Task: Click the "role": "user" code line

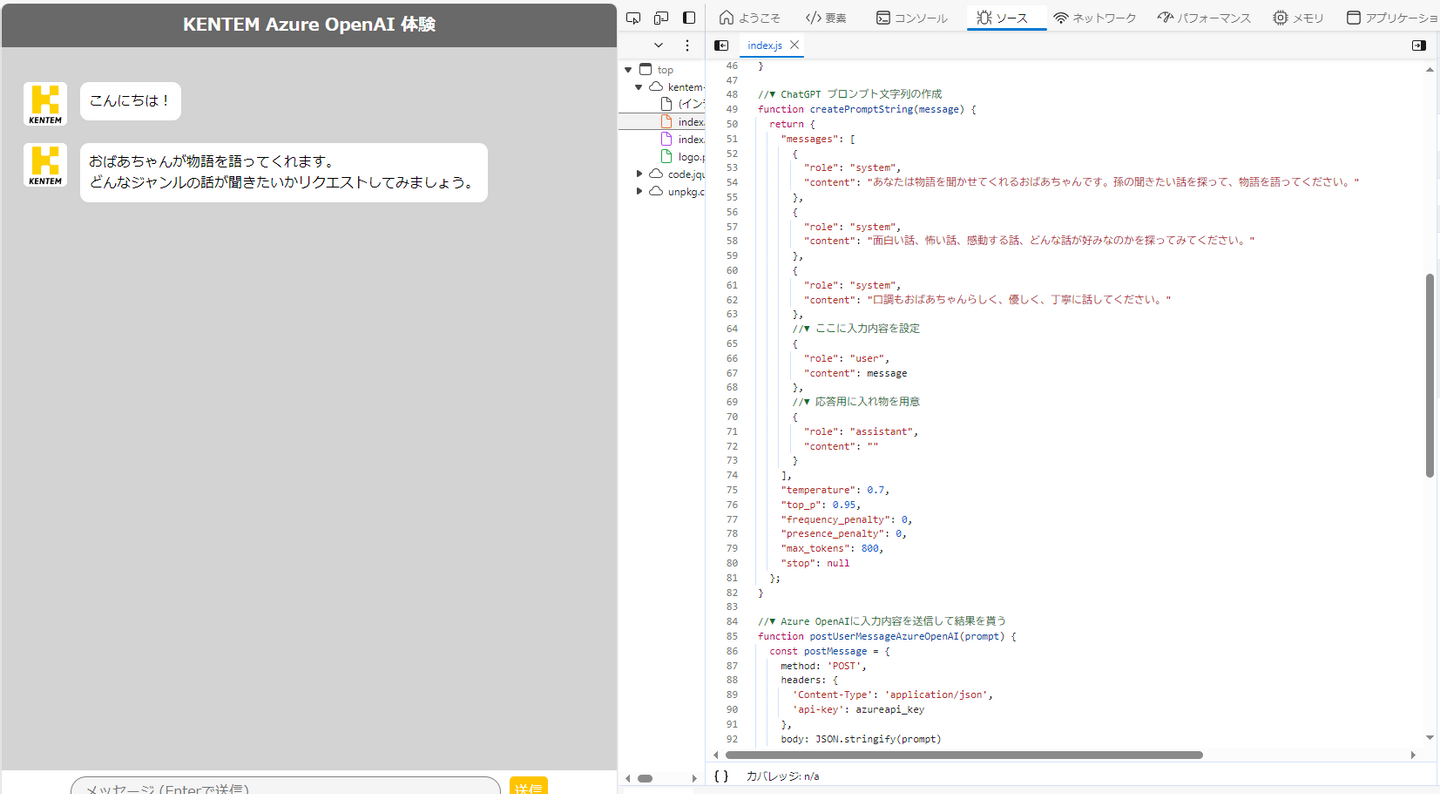Action: pos(847,358)
